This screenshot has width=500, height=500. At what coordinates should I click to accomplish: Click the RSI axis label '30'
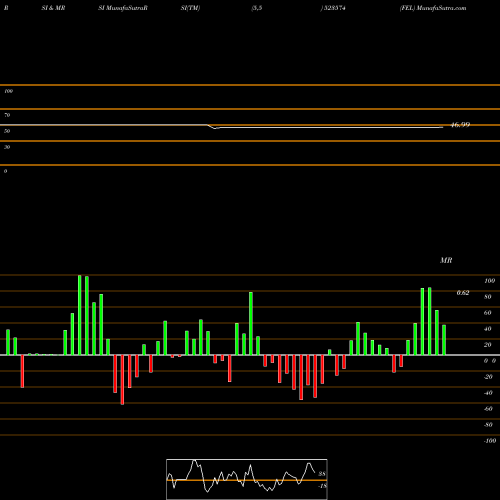[x=7, y=147]
